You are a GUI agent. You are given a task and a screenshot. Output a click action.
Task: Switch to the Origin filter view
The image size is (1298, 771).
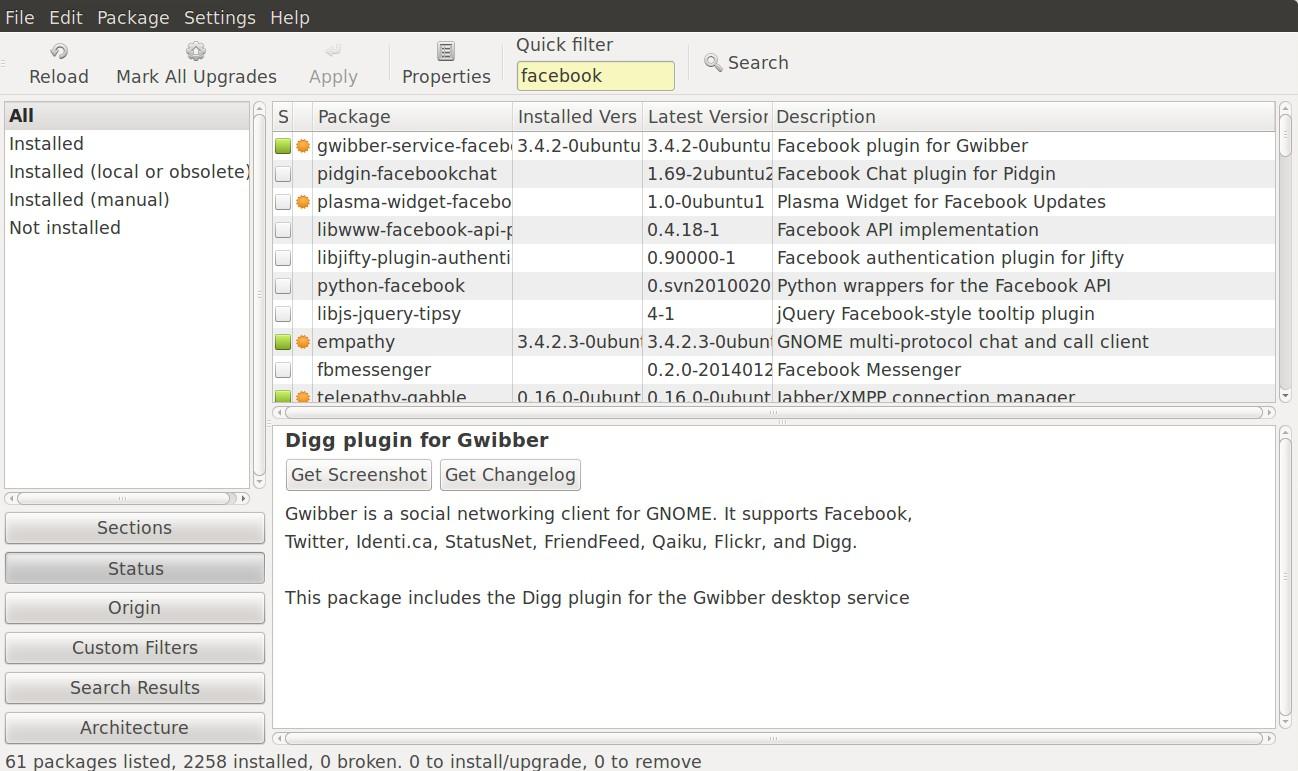coord(135,608)
